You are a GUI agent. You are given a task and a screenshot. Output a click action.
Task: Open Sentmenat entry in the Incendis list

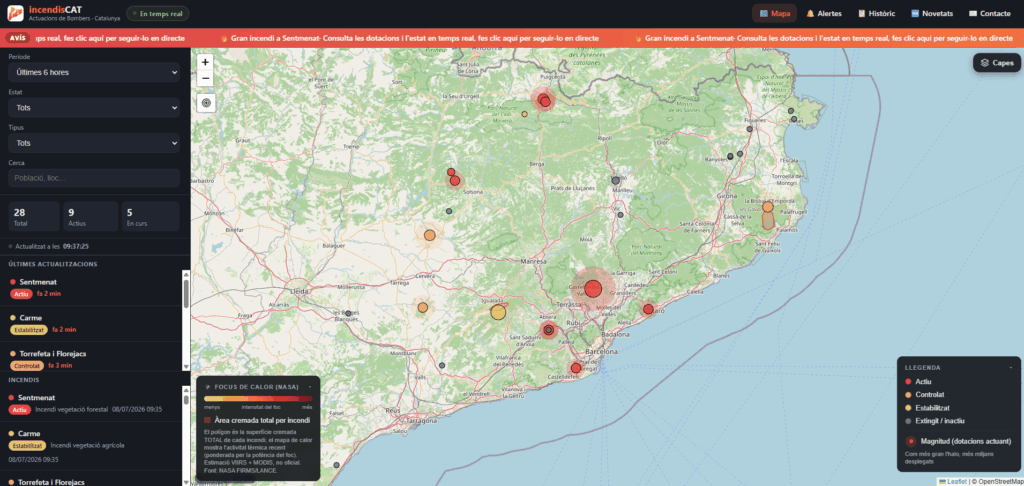[x=91, y=403]
